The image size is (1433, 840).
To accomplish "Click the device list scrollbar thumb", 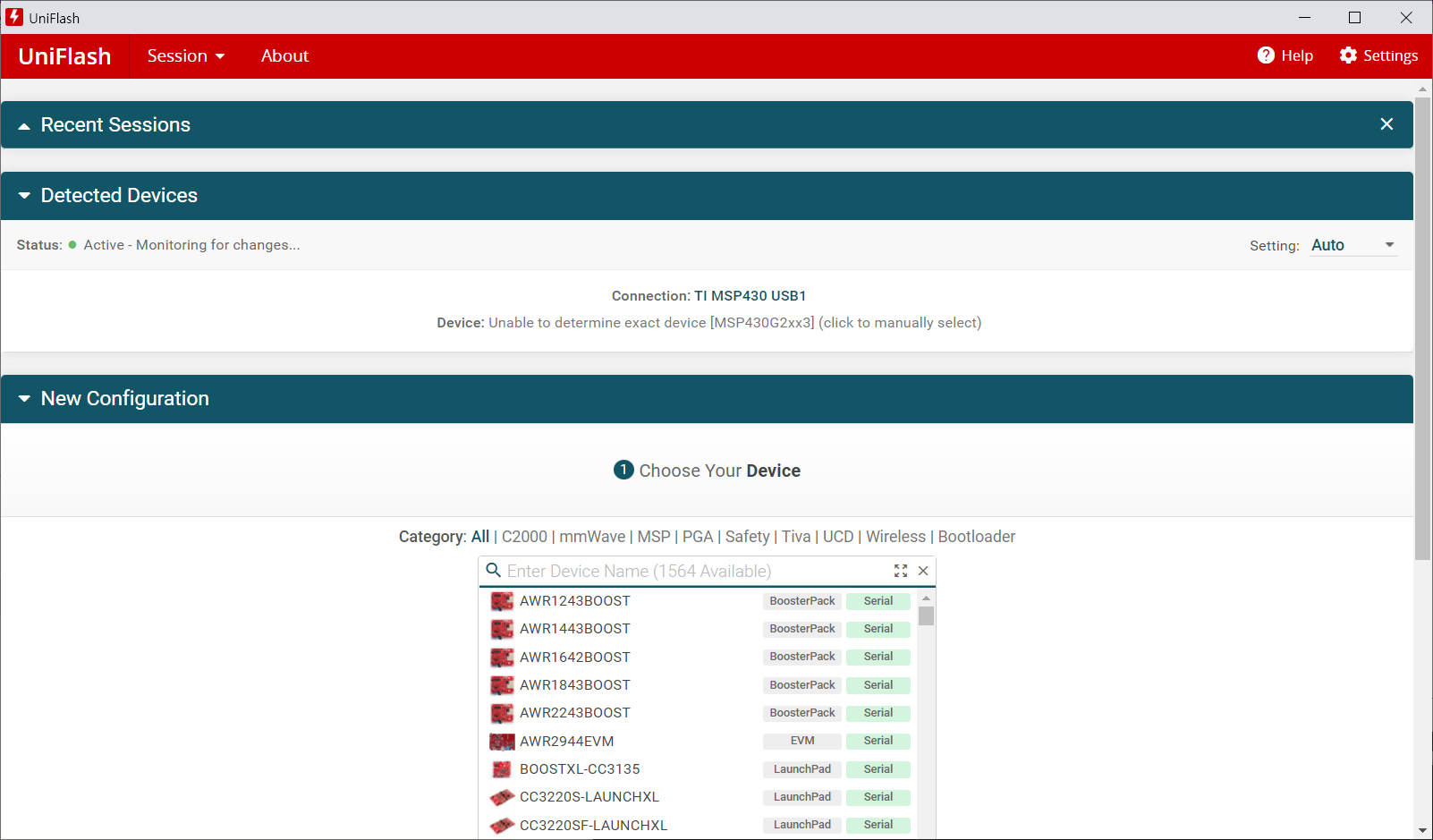I will (x=926, y=615).
